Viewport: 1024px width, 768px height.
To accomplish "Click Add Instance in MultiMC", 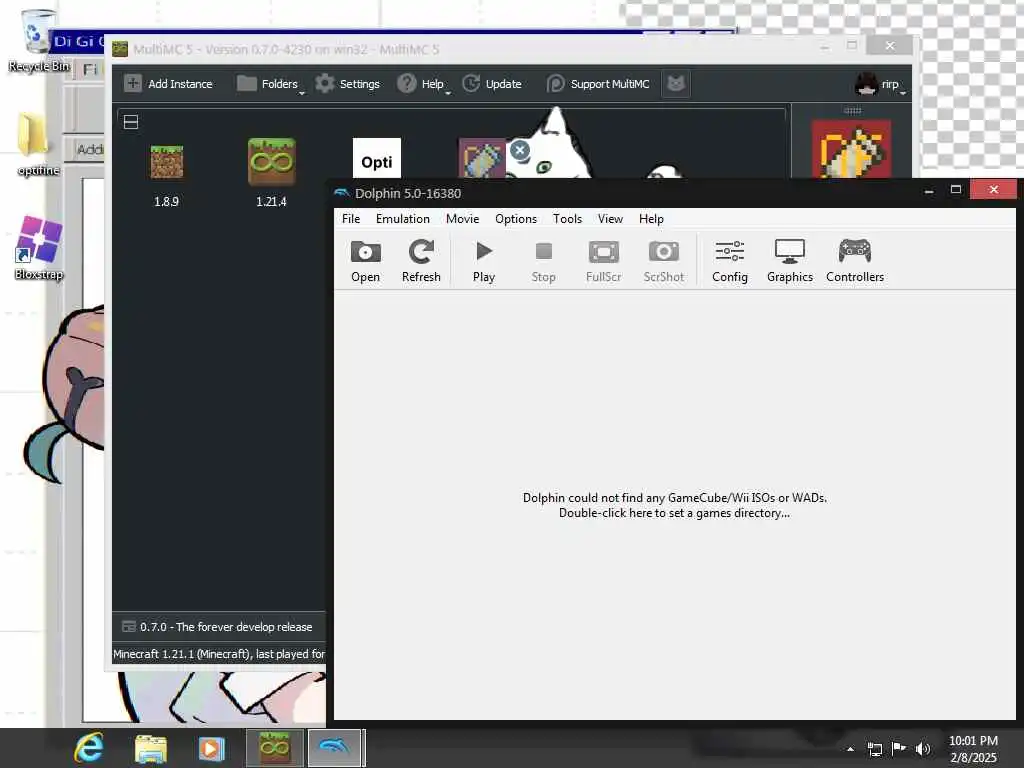I will click(x=168, y=84).
